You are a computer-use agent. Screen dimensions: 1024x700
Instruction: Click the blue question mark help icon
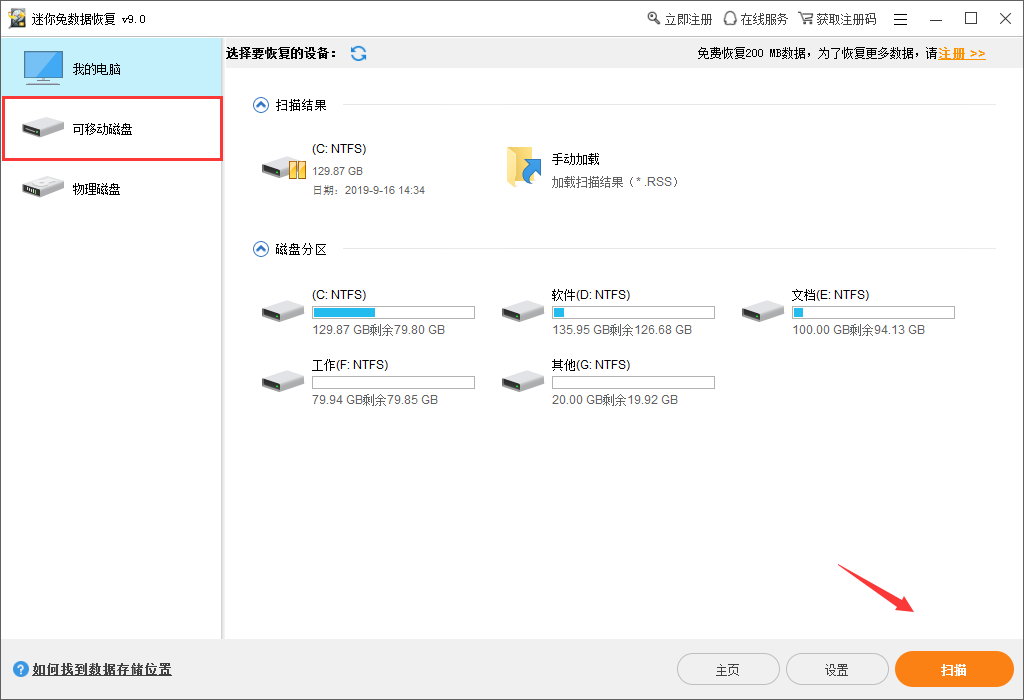[21, 669]
